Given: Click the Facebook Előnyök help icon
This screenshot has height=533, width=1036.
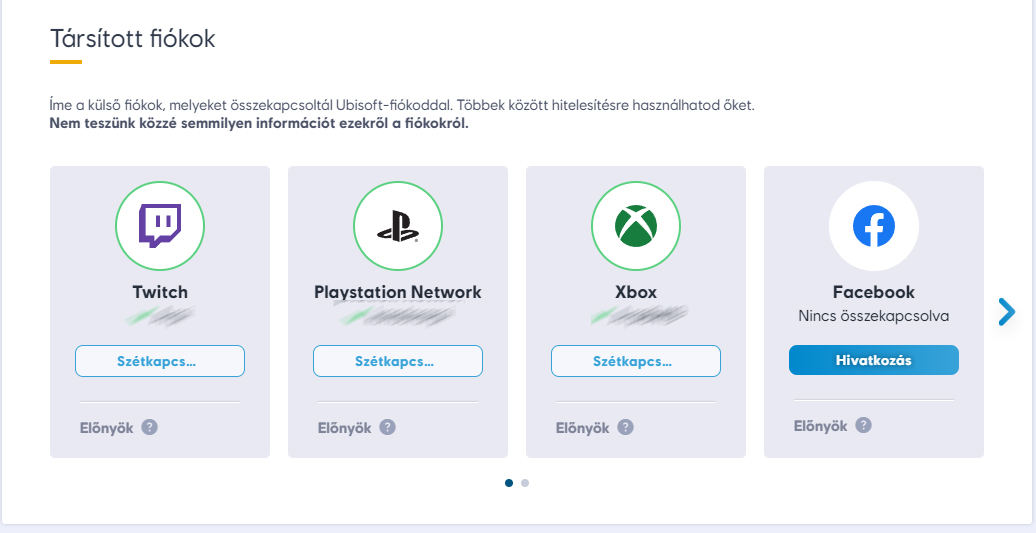Looking at the screenshot, I should [x=863, y=425].
